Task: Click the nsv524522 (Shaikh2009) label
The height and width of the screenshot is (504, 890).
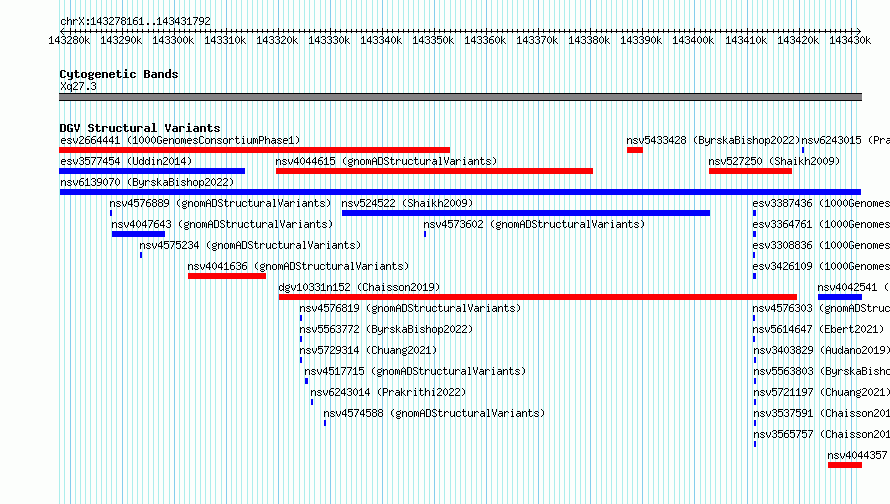Action: (407, 203)
